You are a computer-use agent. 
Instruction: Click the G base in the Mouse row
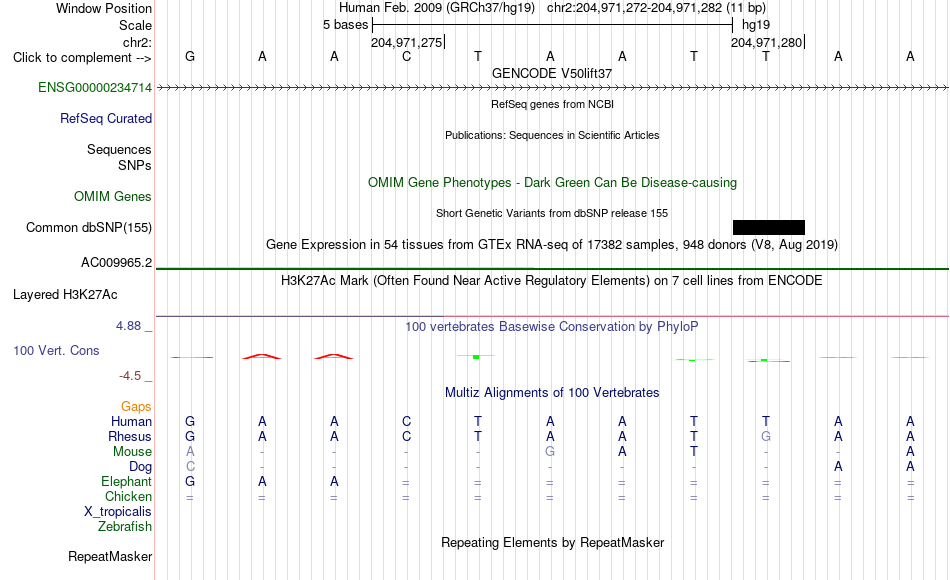click(x=550, y=452)
